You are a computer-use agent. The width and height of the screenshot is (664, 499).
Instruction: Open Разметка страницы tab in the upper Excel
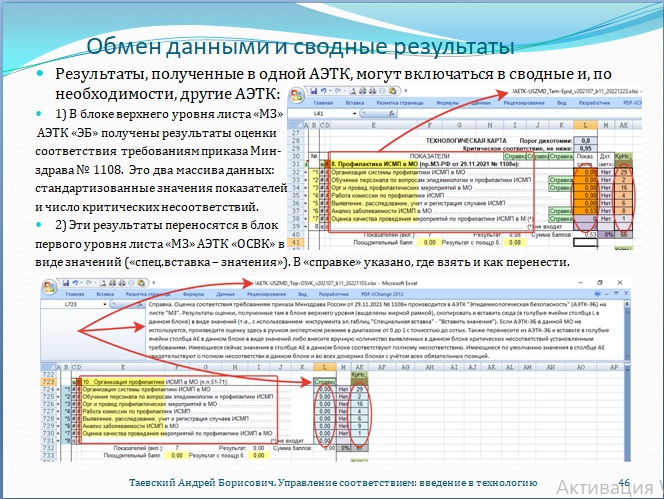coord(400,103)
